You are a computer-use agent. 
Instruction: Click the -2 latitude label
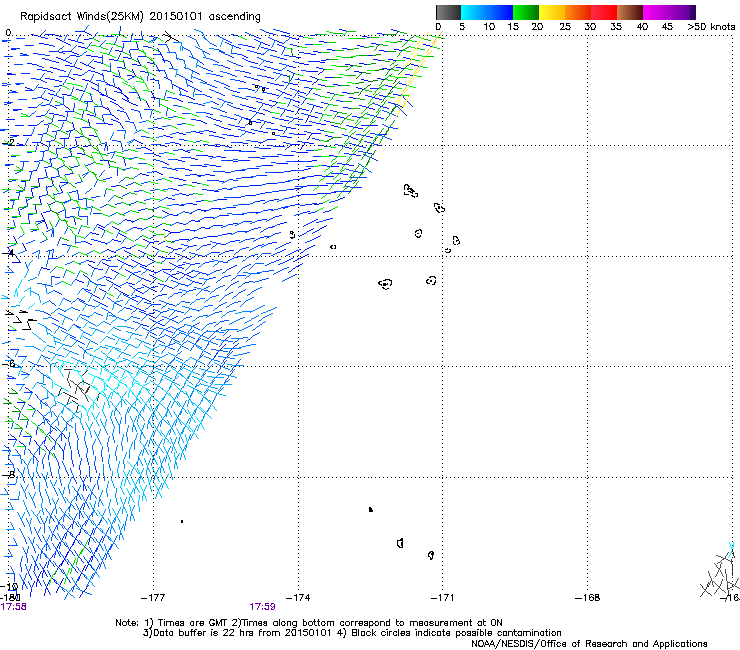tap(8, 143)
